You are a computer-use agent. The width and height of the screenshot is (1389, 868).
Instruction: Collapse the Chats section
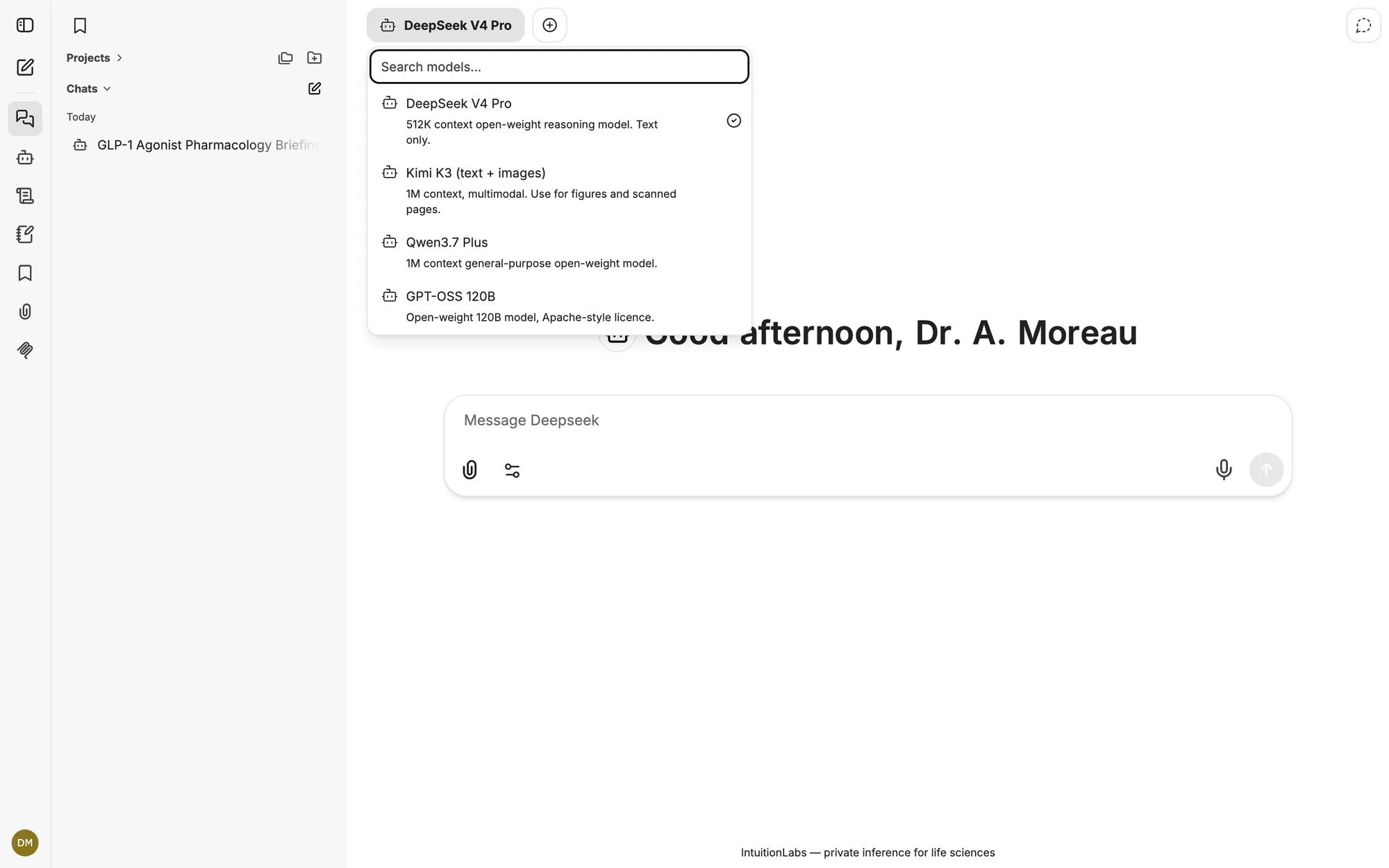pyautogui.click(x=89, y=89)
